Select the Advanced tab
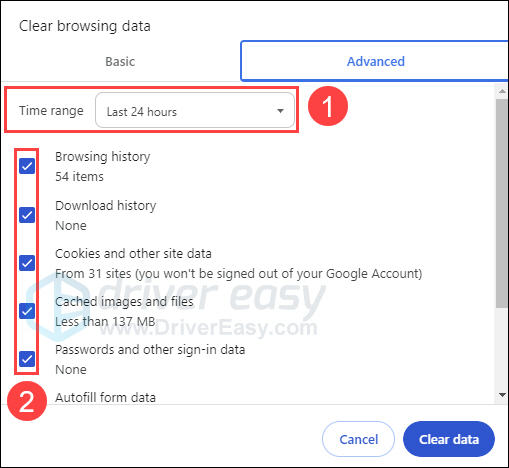Screen dimensions: 509x468 (x=375, y=61)
